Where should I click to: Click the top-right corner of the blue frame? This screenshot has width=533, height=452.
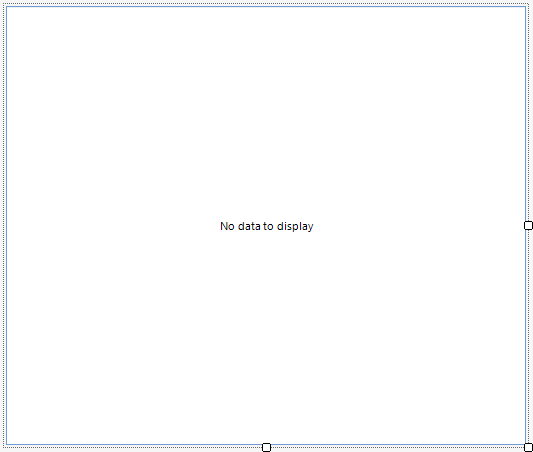[526, 6]
